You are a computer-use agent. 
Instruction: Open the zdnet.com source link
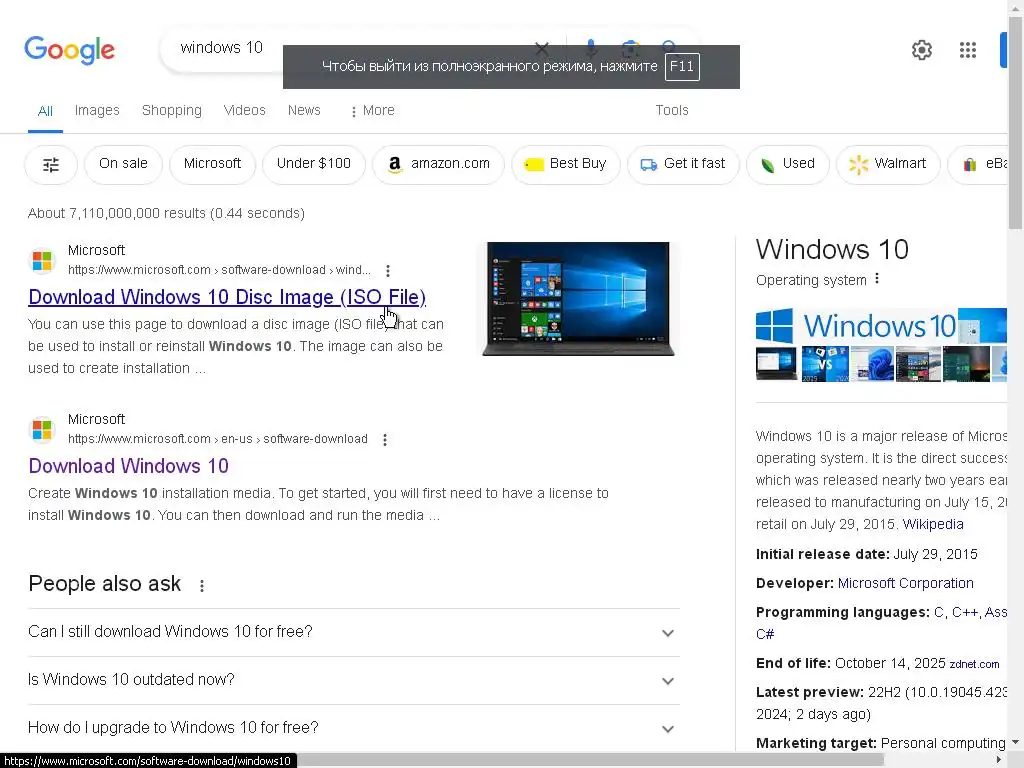click(x=974, y=664)
